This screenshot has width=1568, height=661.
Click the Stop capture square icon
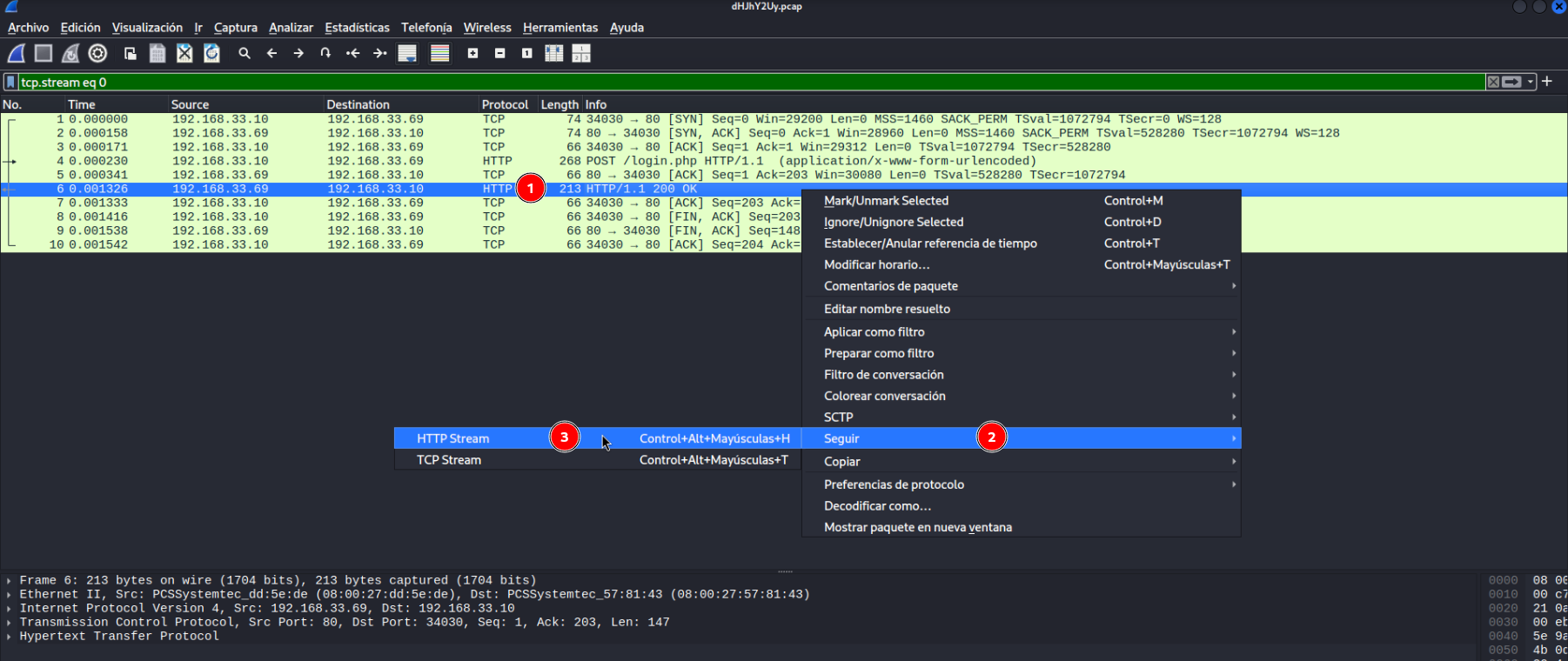pos(43,53)
